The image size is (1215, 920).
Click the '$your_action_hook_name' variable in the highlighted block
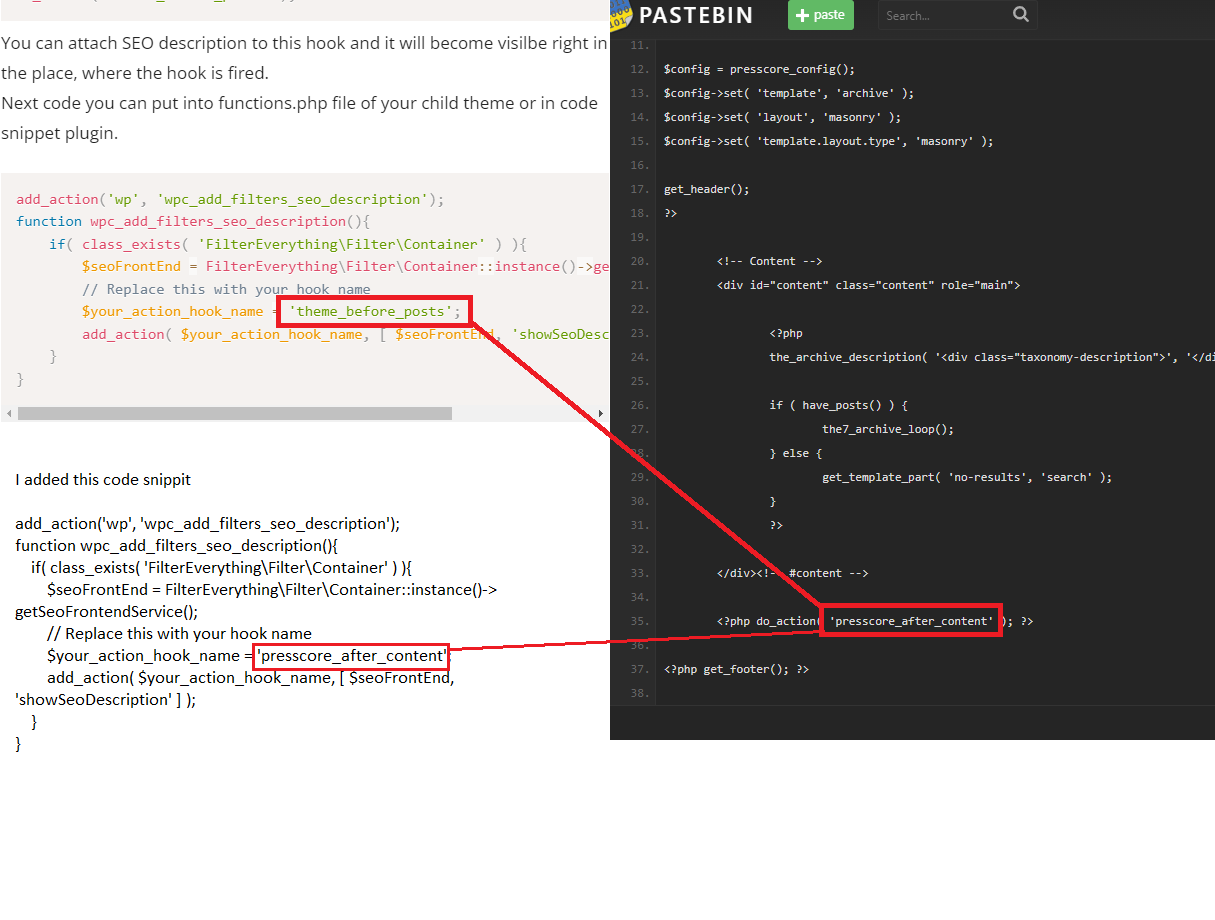click(172, 311)
